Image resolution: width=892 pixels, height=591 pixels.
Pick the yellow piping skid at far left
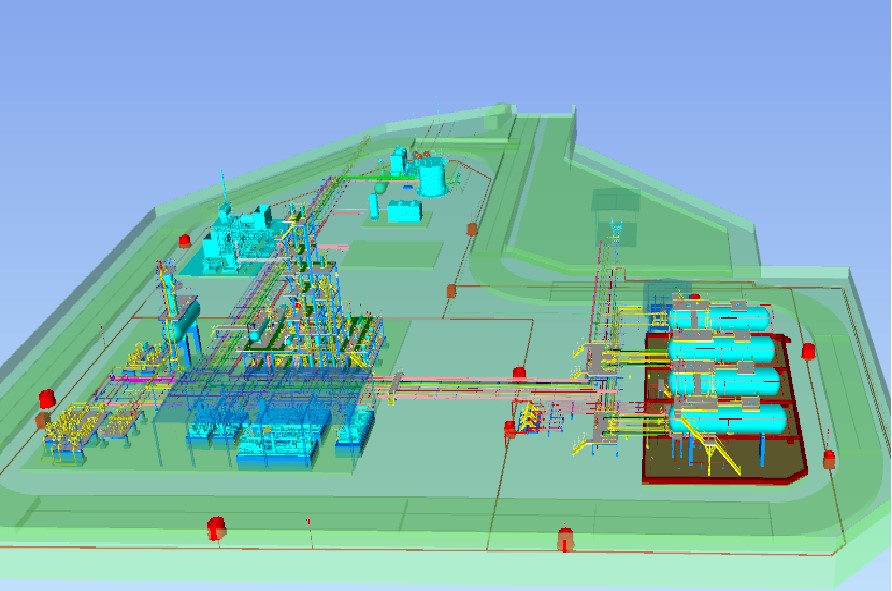click(x=70, y=430)
